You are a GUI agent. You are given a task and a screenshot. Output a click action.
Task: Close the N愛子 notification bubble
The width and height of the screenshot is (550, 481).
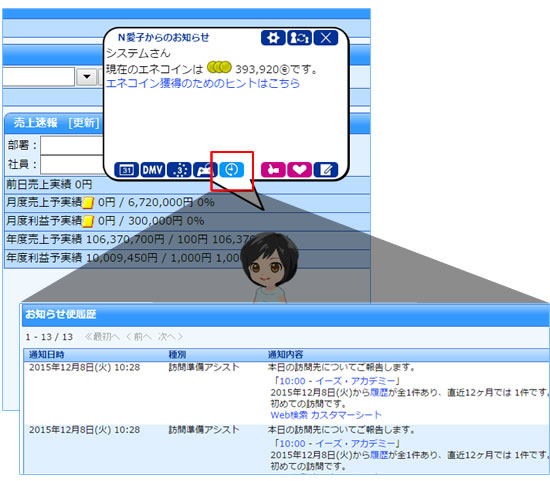326,38
